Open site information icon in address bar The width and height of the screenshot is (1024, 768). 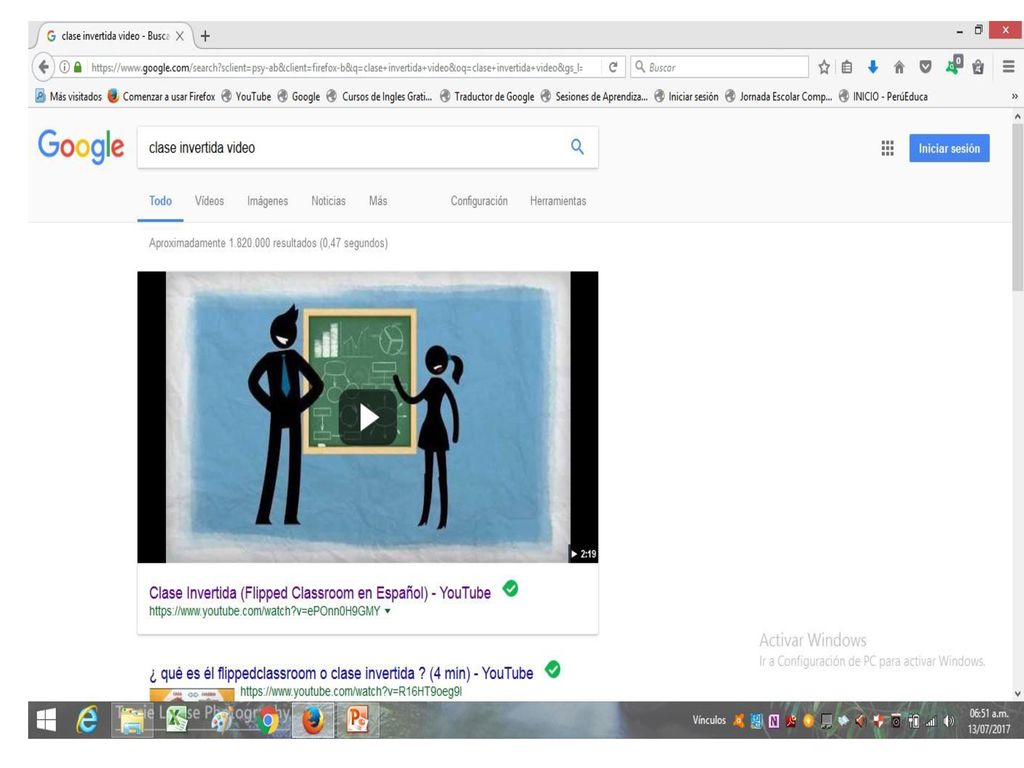coord(65,67)
